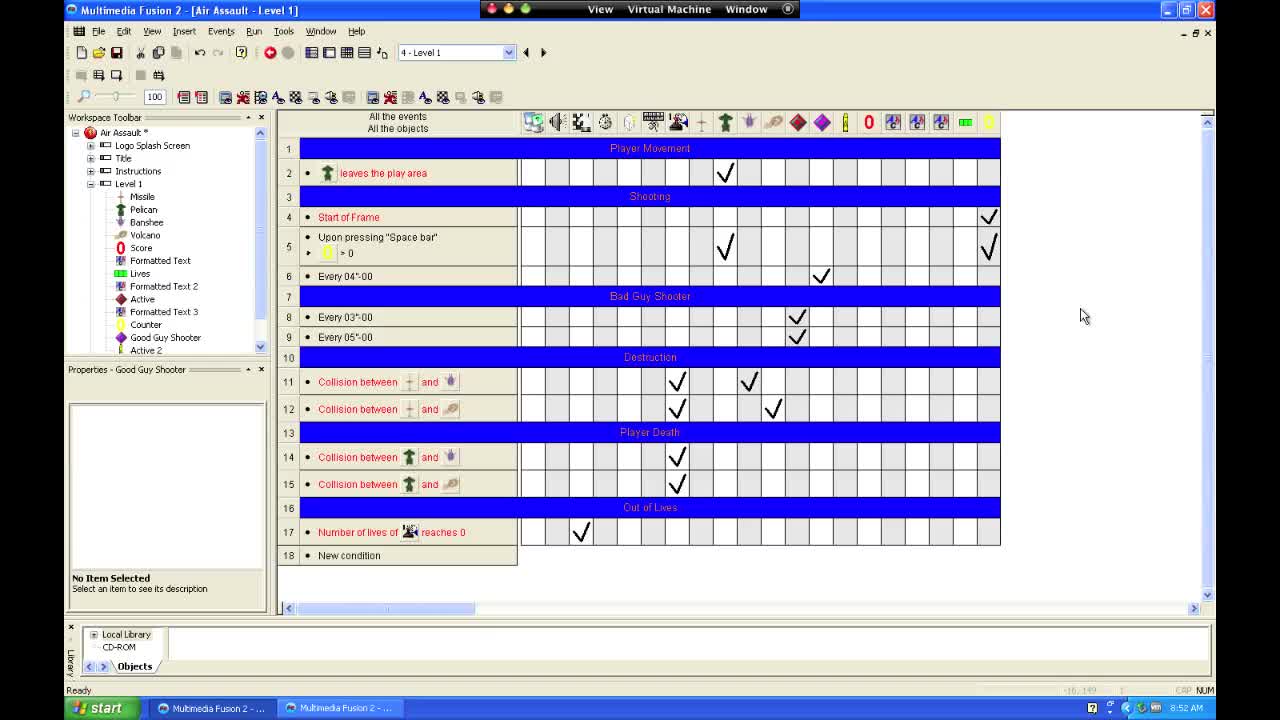Click the purple Good Guy Shooter column icon
The height and width of the screenshot is (720, 1280).
(x=821, y=122)
